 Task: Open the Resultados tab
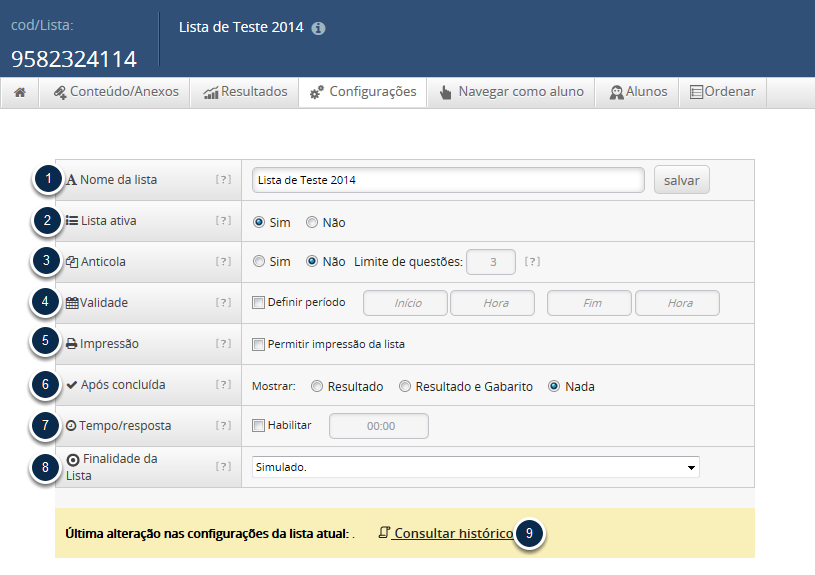click(x=245, y=92)
